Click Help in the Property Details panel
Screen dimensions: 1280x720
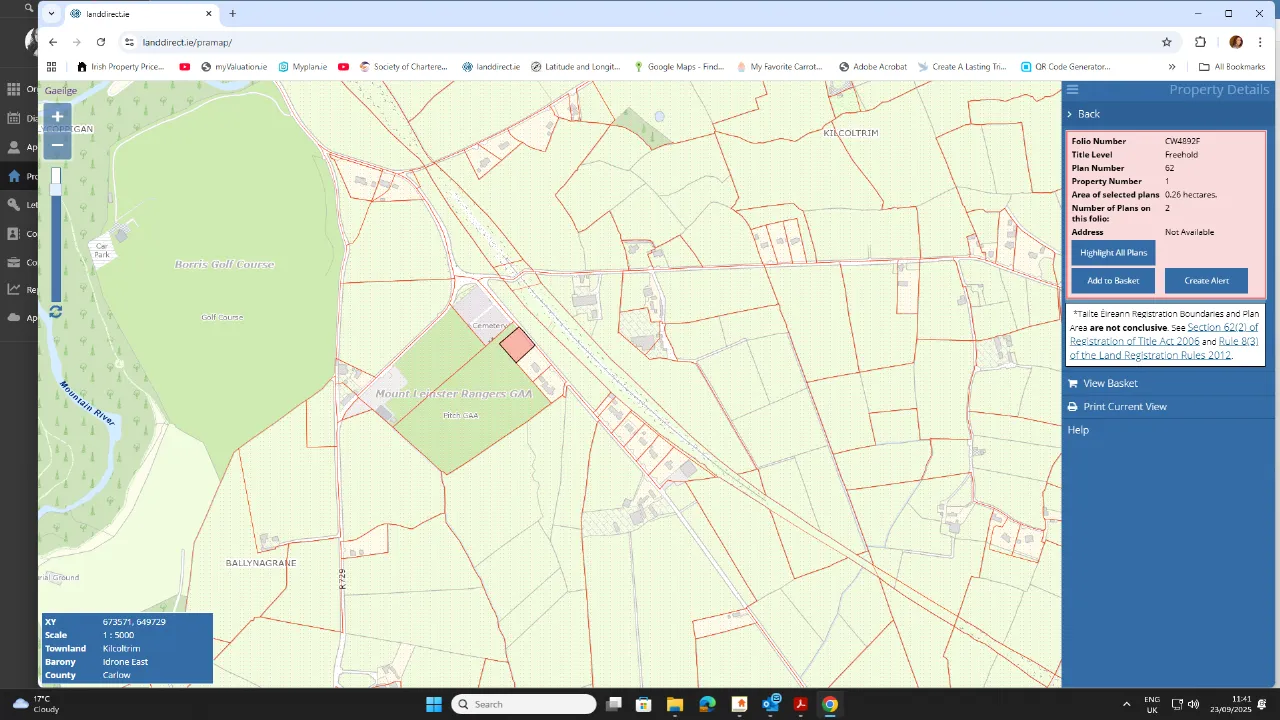click(x=1078, y=429)
